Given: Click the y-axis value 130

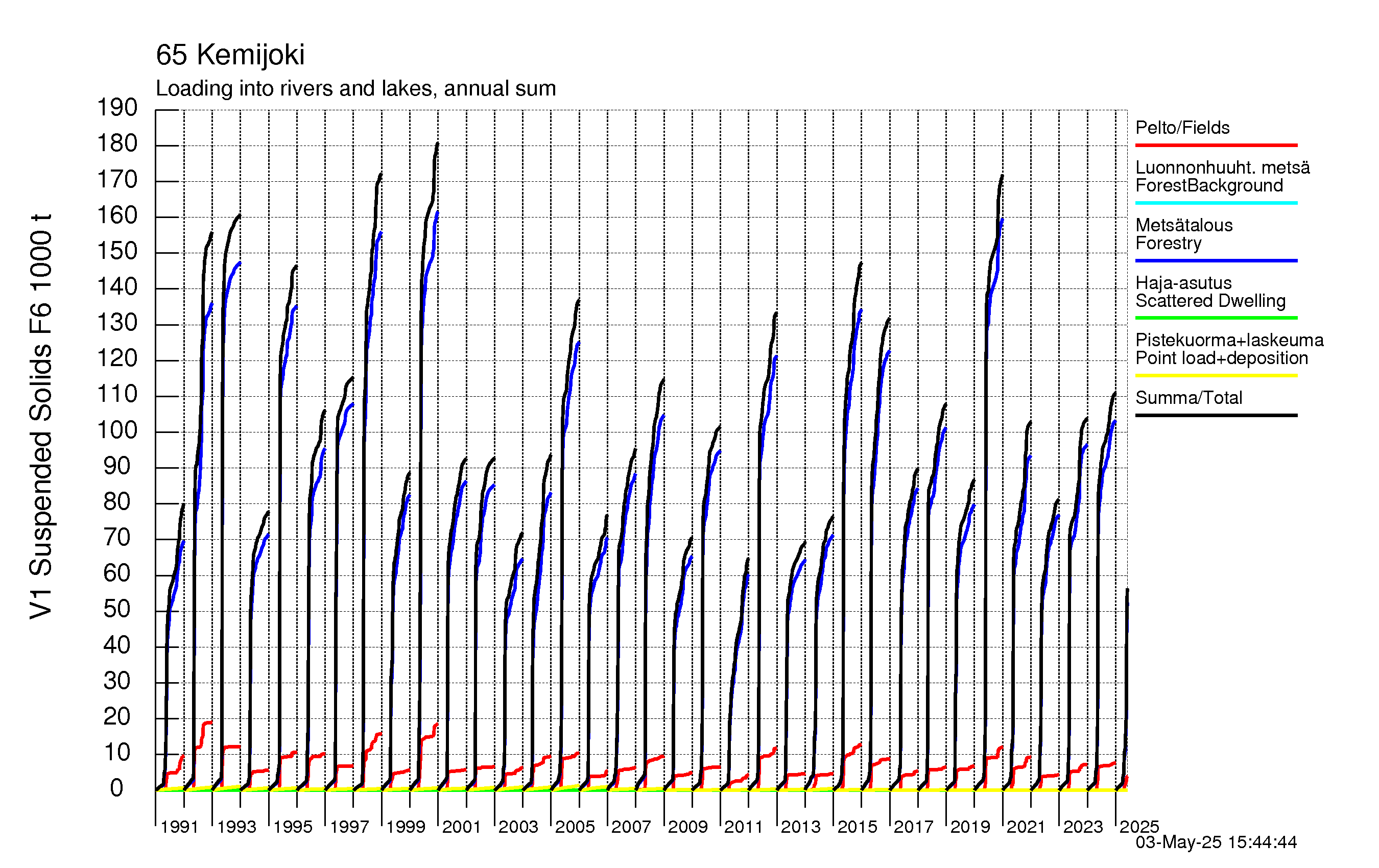Looking at the screenshot, I should 117,323.
